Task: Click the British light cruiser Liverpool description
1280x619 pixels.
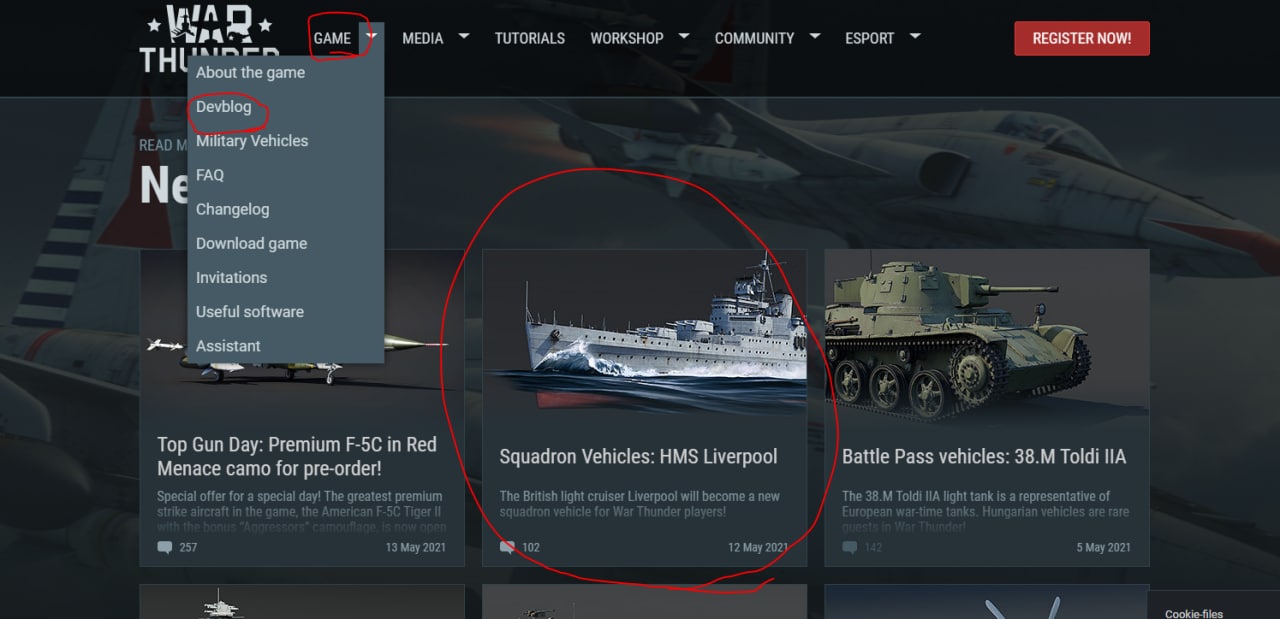Action: pyautogui.click(x=640, y=504)
